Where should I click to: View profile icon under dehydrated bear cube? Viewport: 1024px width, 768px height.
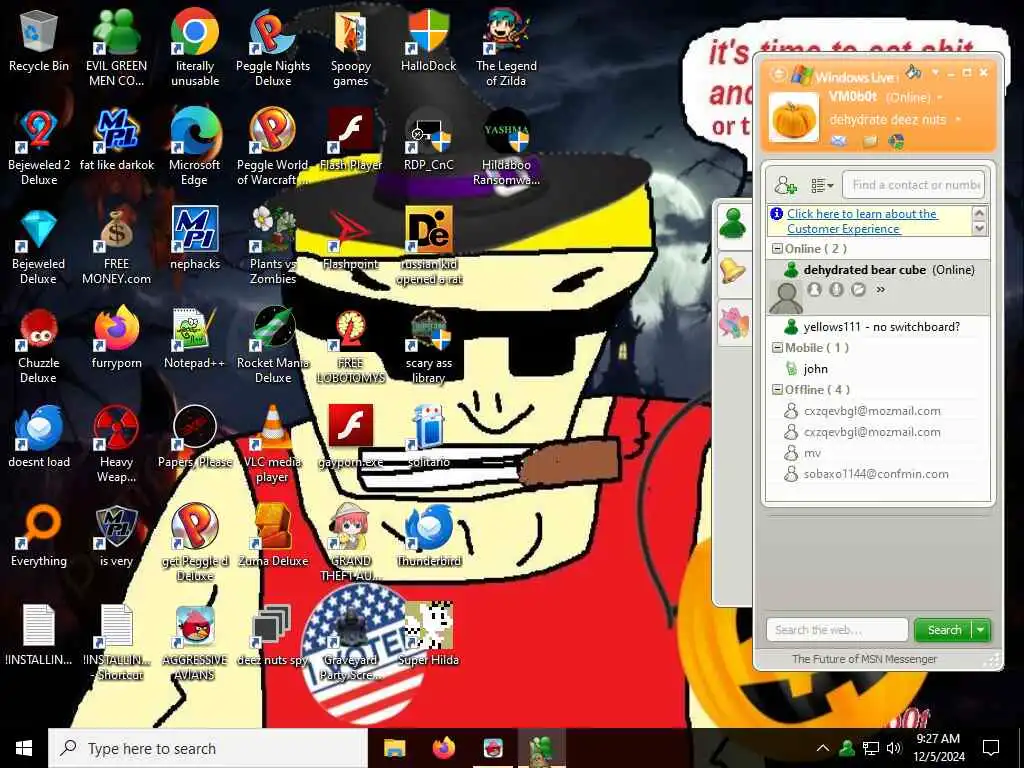[x=814, y=289]
